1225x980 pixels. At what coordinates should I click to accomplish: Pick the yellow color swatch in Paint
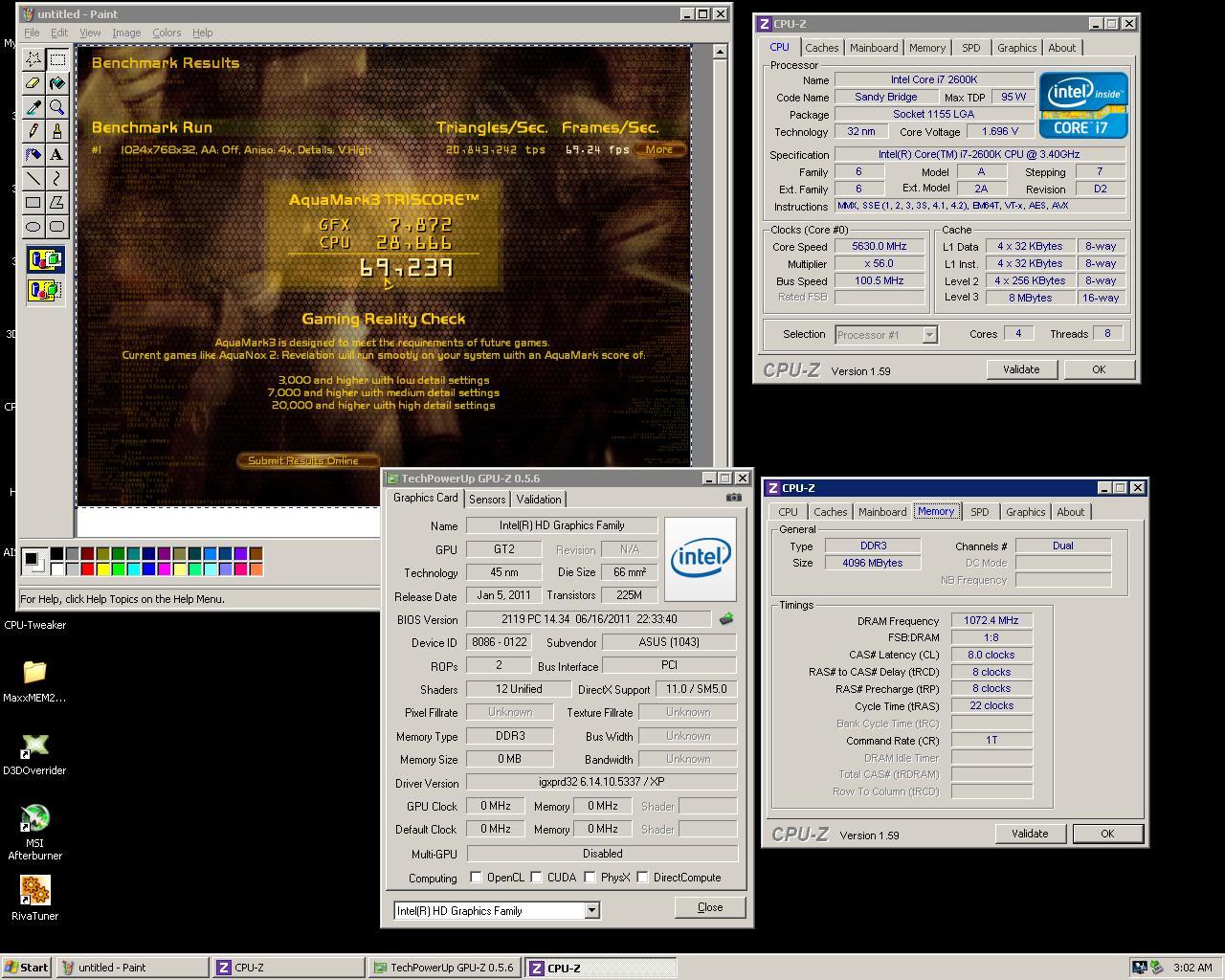click(x=102, y=569)
